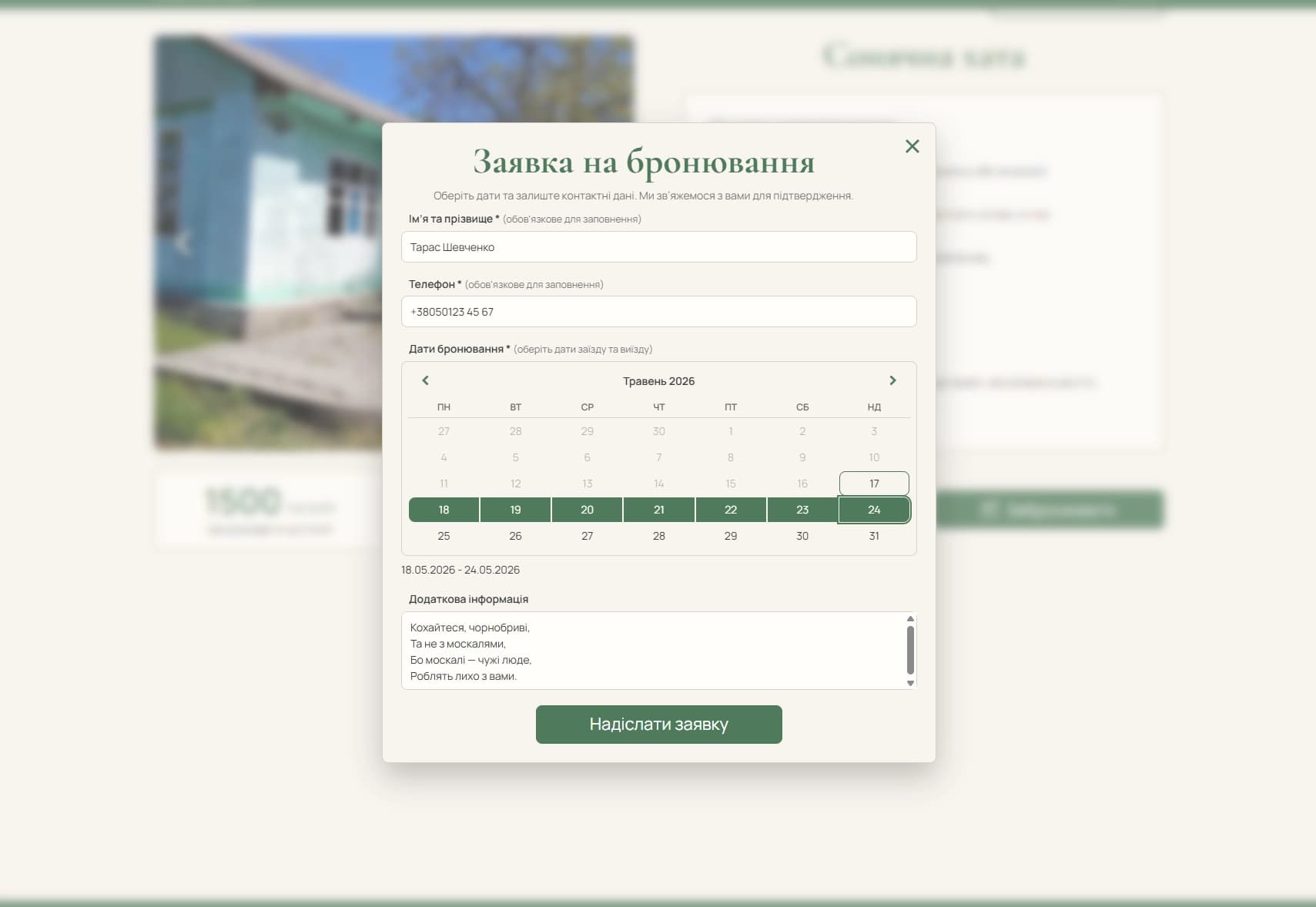Close the booking request dialog
This screenshot has width=1316, height=907.
(912, 146)
